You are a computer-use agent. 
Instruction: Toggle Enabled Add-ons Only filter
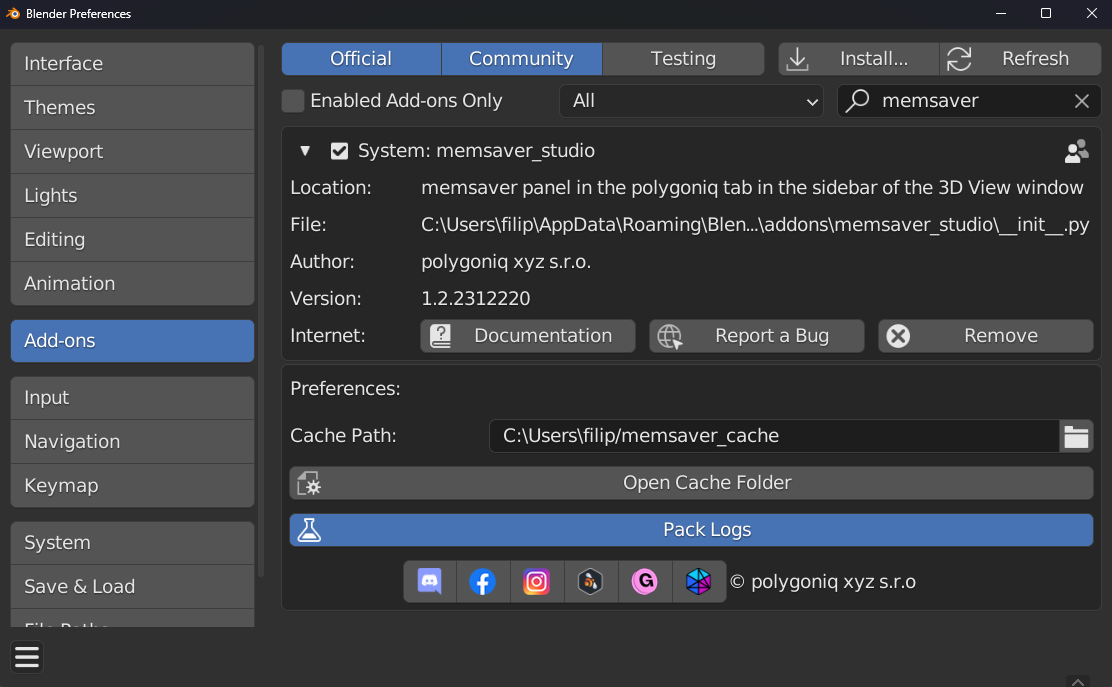(x=292, y=100)
